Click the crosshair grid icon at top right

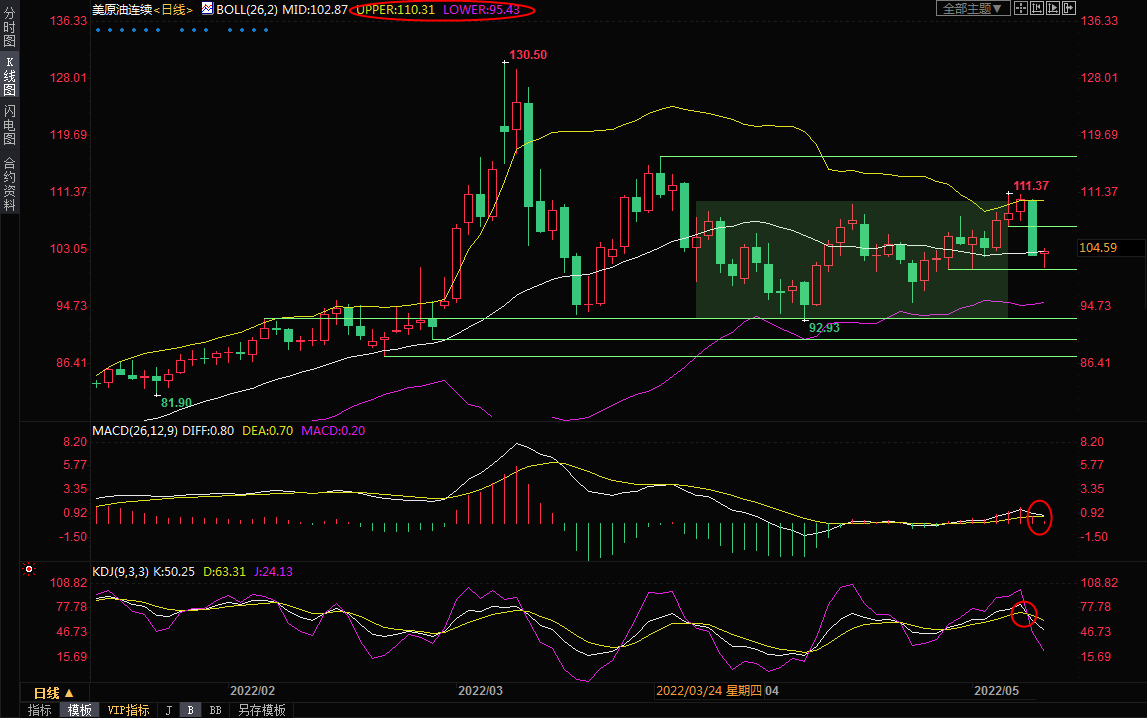[x=1023, y=9]
